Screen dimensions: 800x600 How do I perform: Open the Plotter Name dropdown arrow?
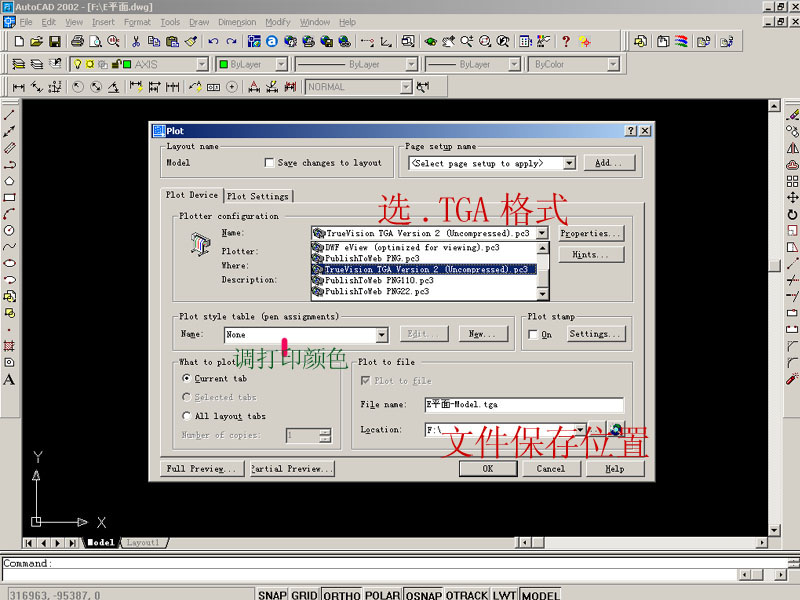click(542, 233)
